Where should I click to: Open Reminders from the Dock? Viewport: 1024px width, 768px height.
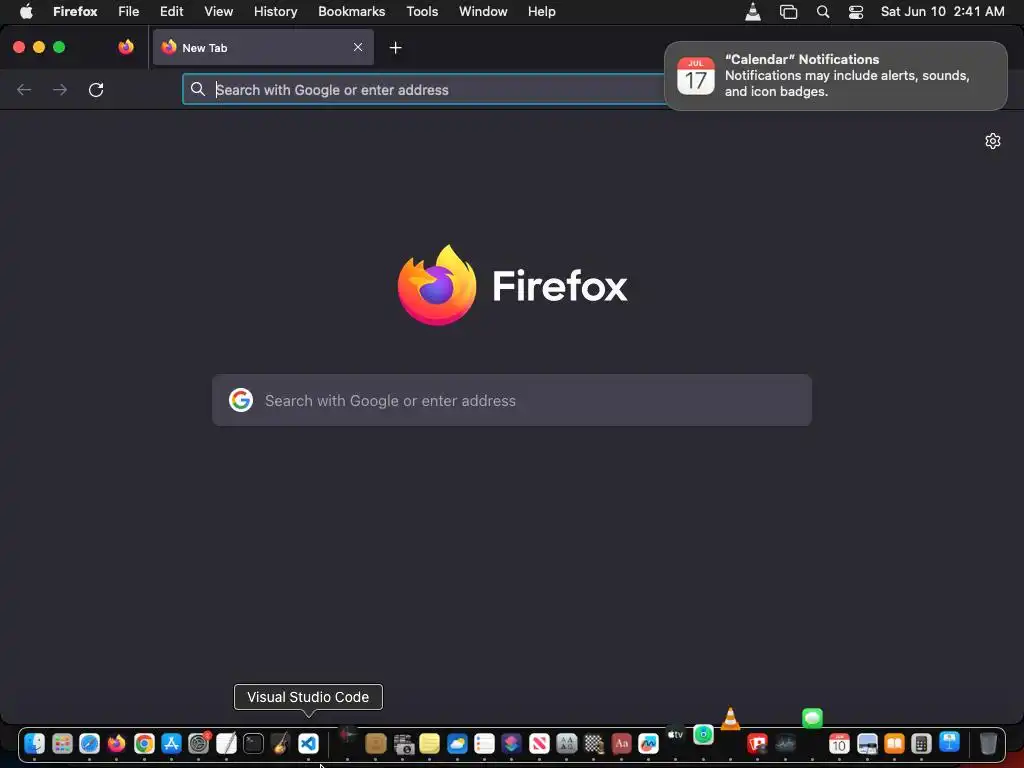click(x=485, y=743)
